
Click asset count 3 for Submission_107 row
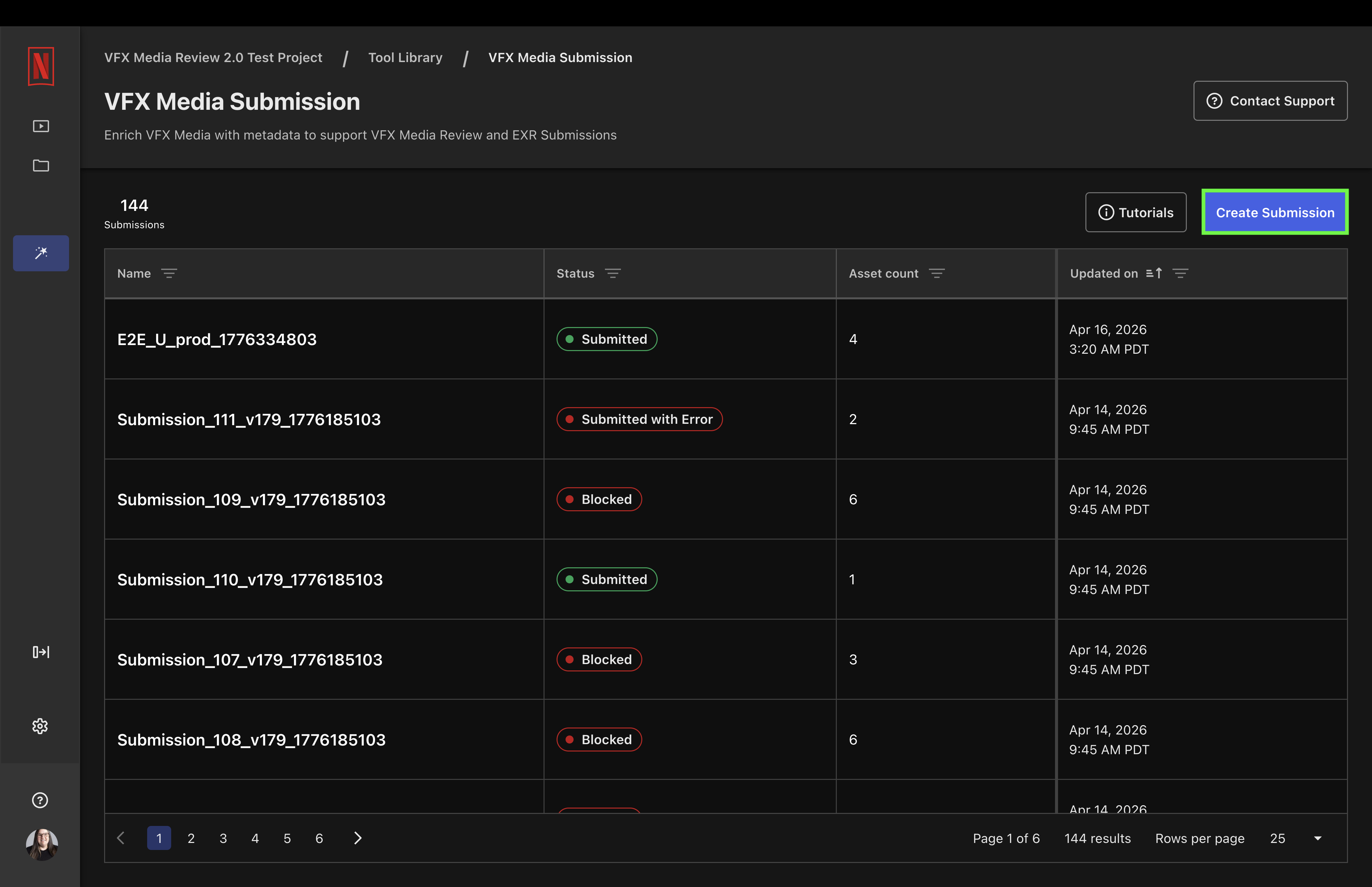853,659
